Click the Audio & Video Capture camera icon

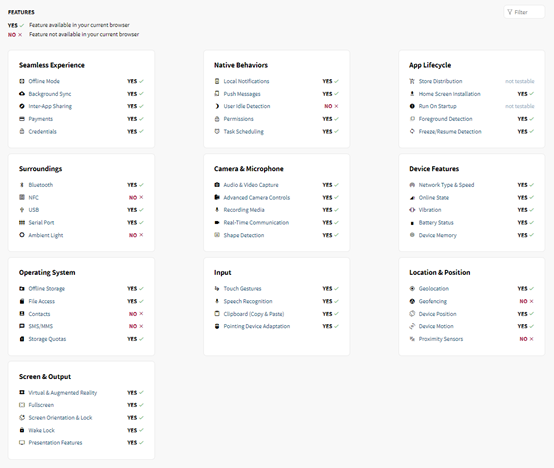(217, 185)
